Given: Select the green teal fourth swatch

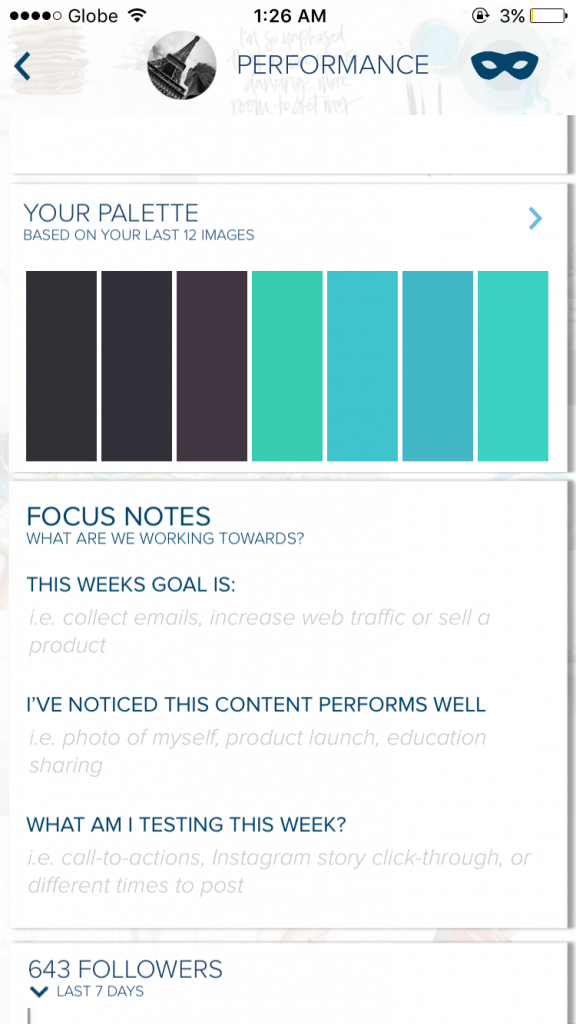Looking at the screenshot, I should tap(287, 366).
